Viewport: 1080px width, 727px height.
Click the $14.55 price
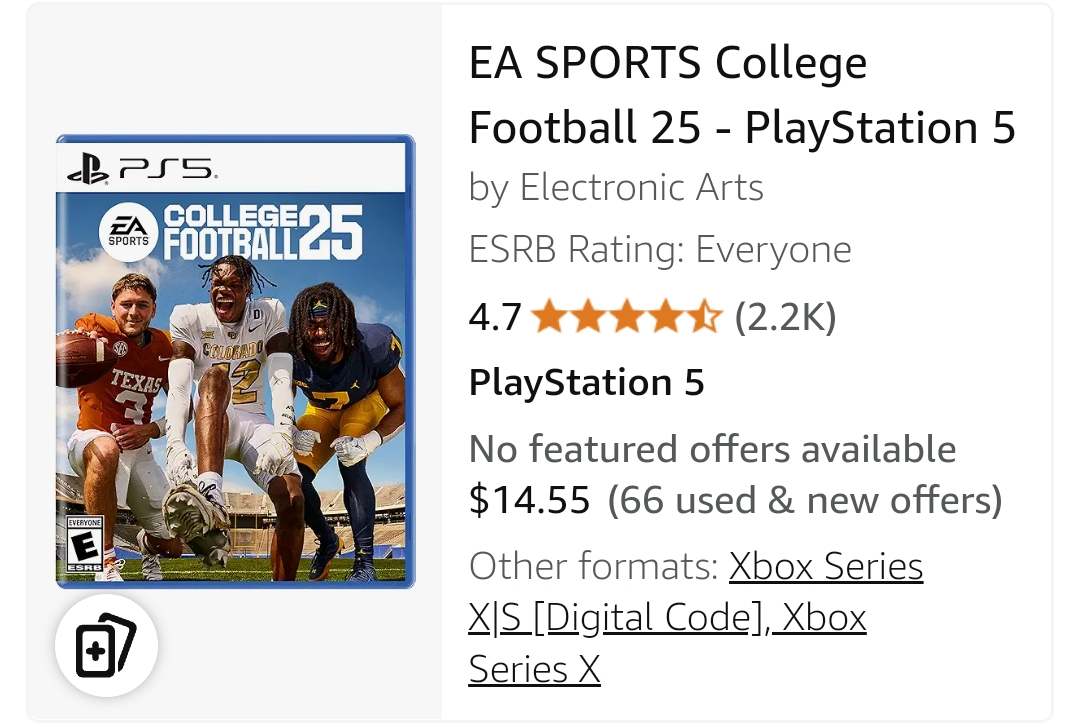pyautogui.click(x=529, y=500)
